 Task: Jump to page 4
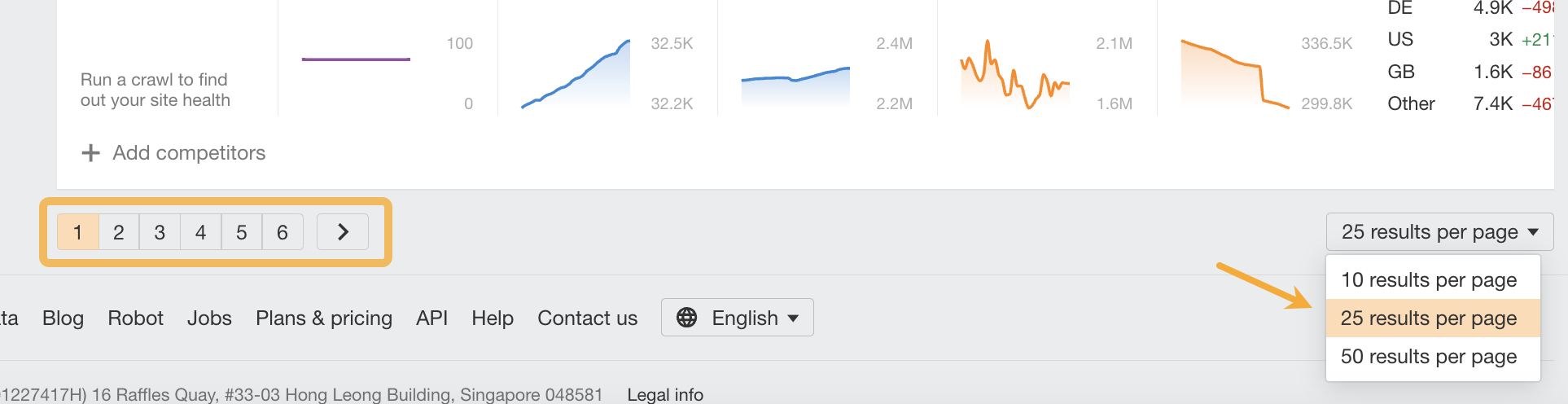(x=200, y=232)
